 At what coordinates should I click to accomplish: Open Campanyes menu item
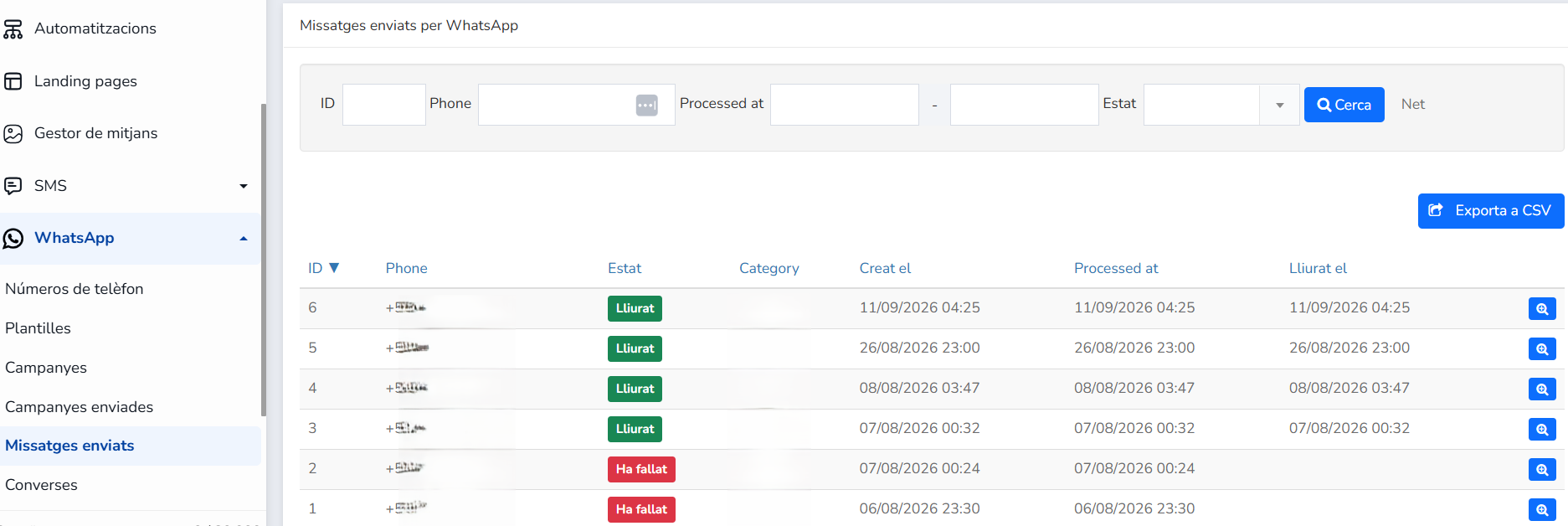pos(46,368)
